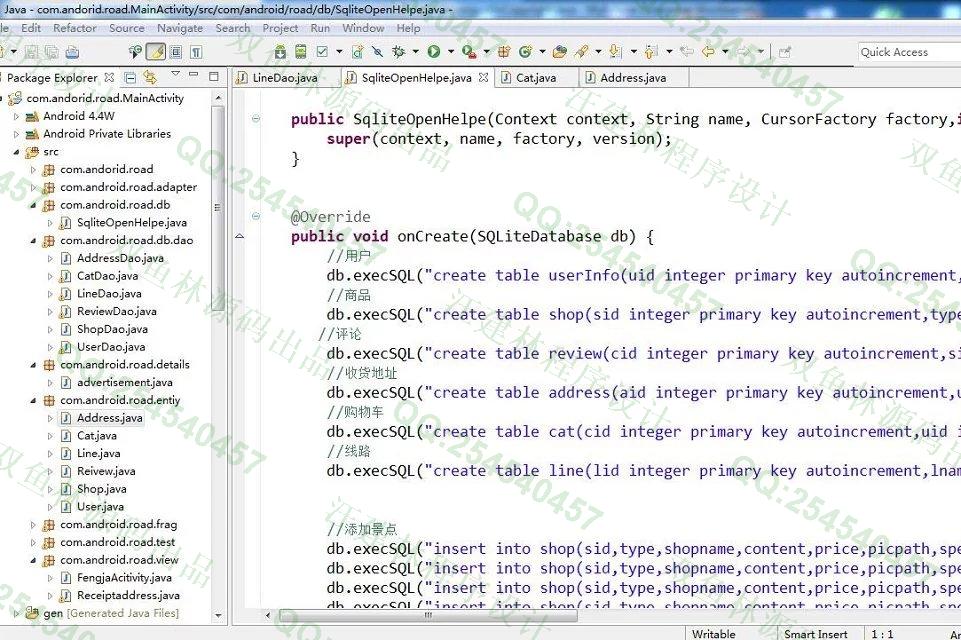Screen dimensions: 961x640
Task: Select UserDao.java in the tree
Action: 111,347
